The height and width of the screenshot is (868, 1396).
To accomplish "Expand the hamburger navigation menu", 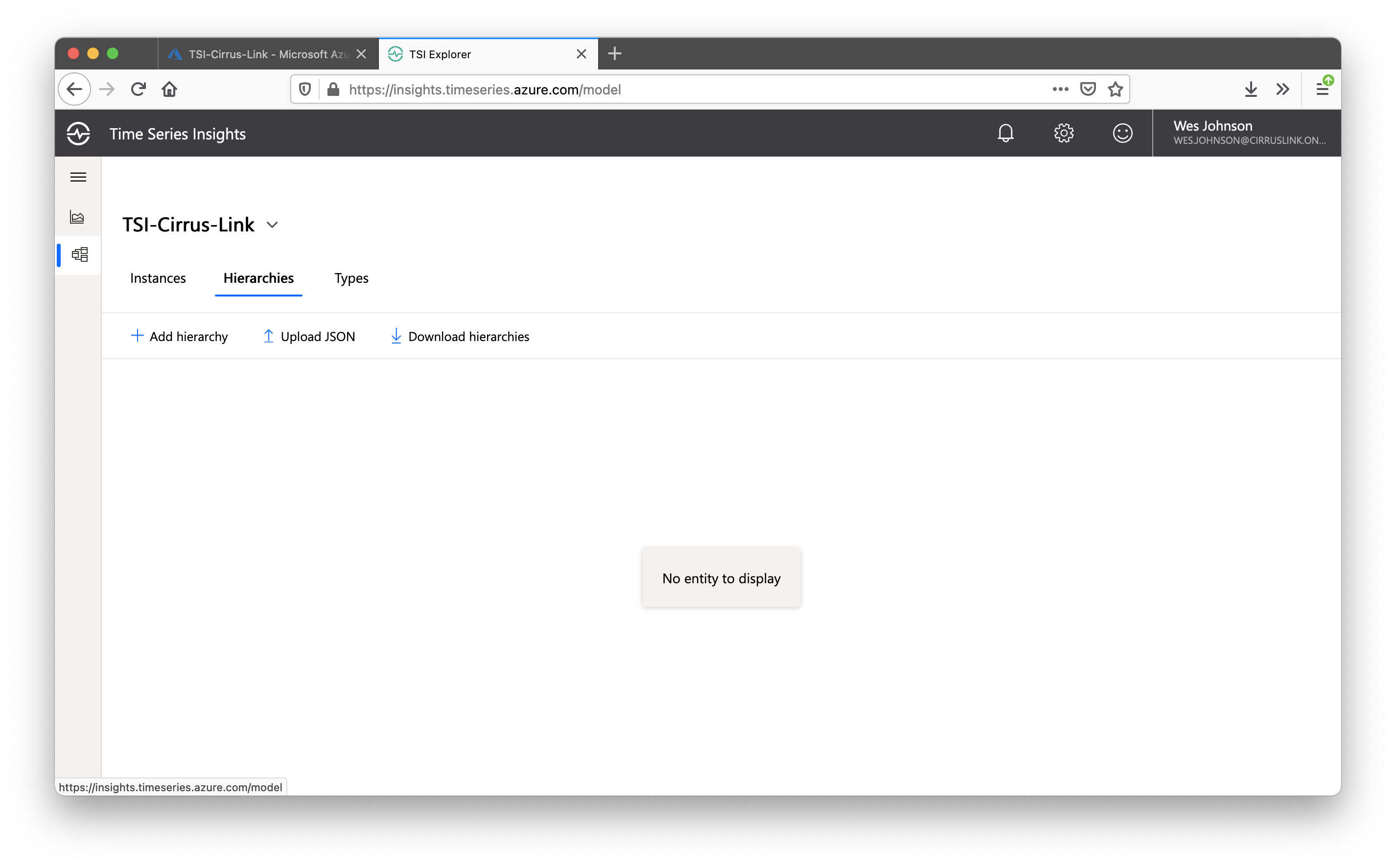I will 78,177.
